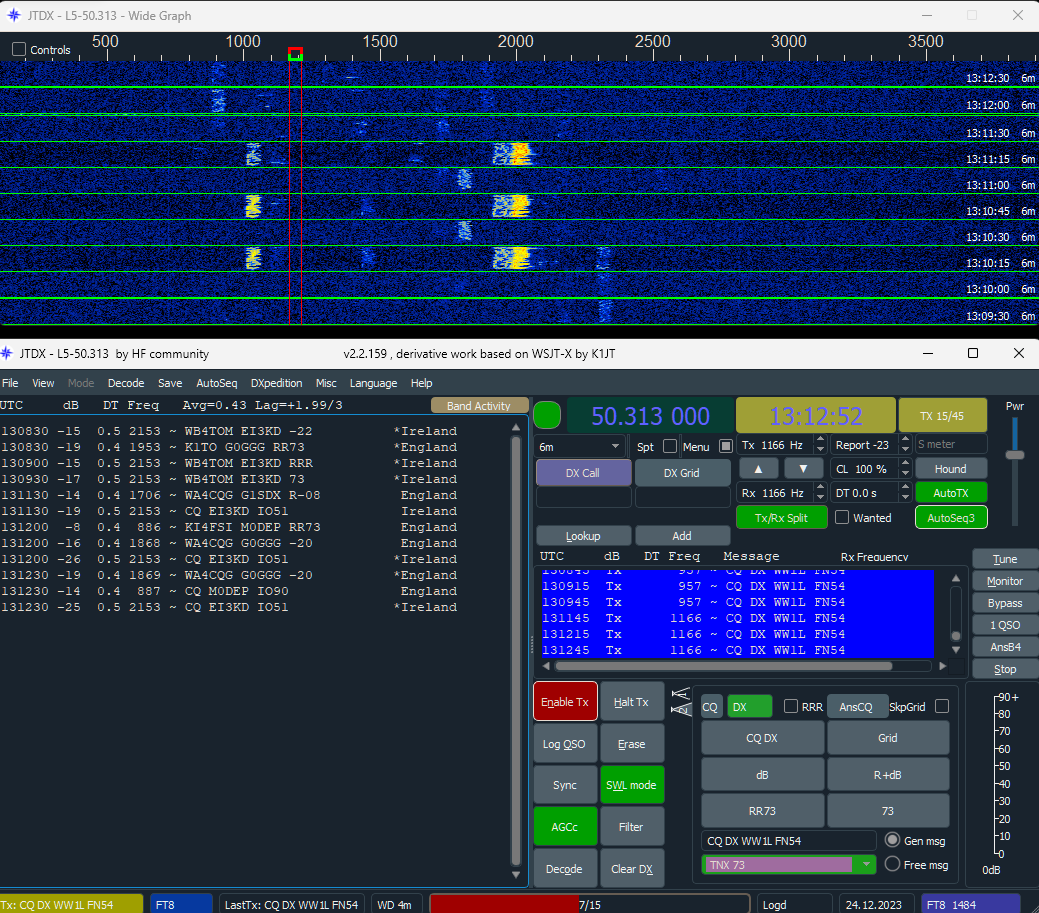Screen dimensions: 1039x913
Task: Click the Tx/Rx Split button
Action: (781, 517)
